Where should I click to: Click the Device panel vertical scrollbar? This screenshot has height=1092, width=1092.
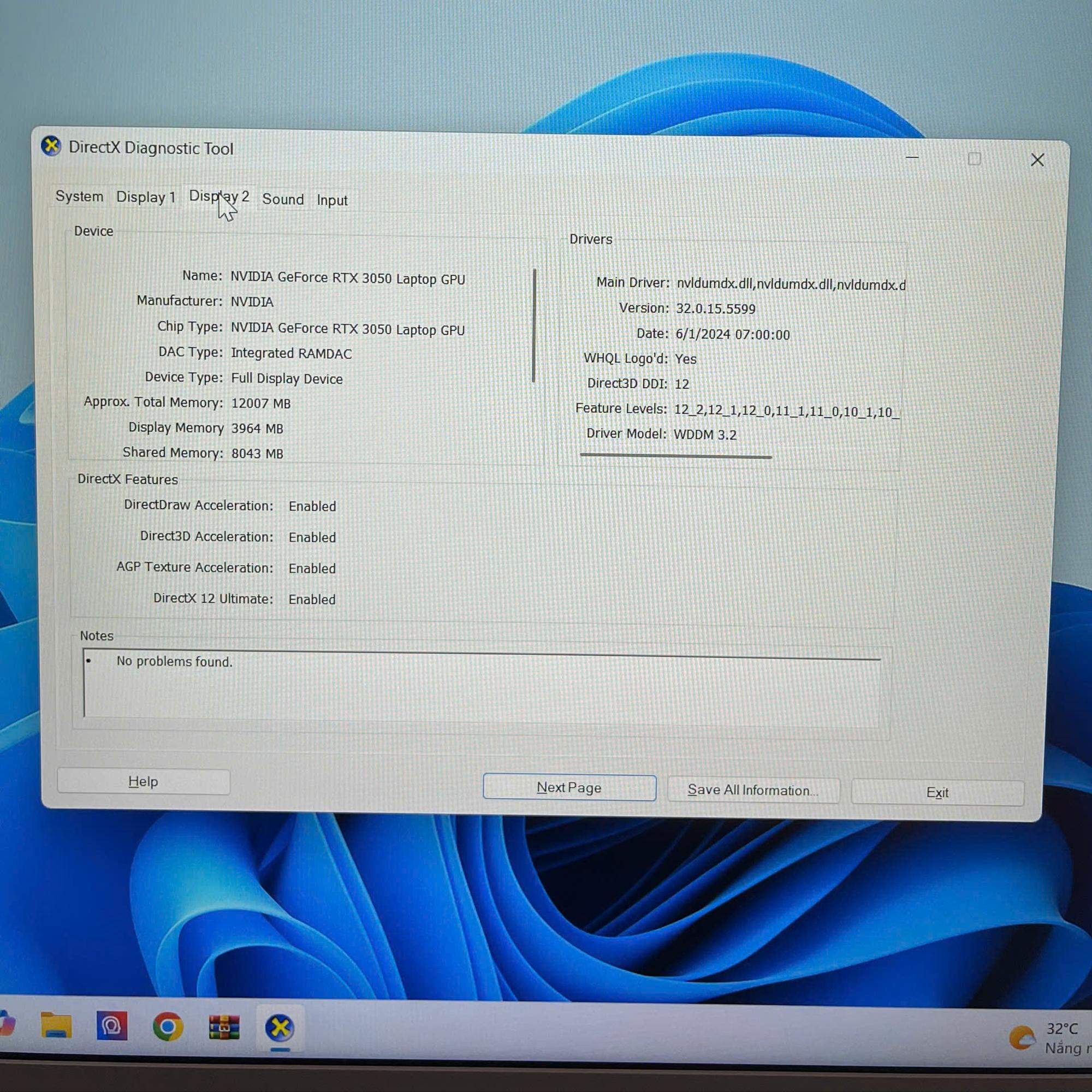click(x=534, y=325)
